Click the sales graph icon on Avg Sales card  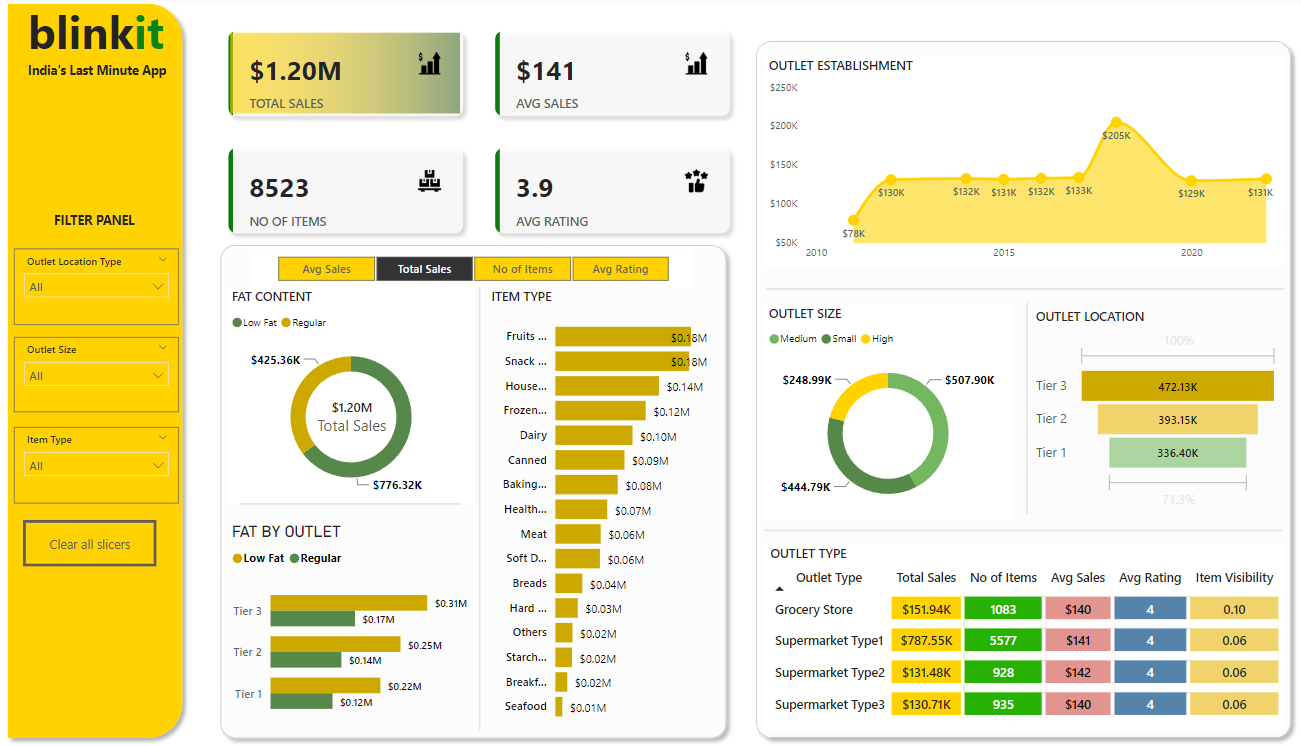tap(696, 63)
